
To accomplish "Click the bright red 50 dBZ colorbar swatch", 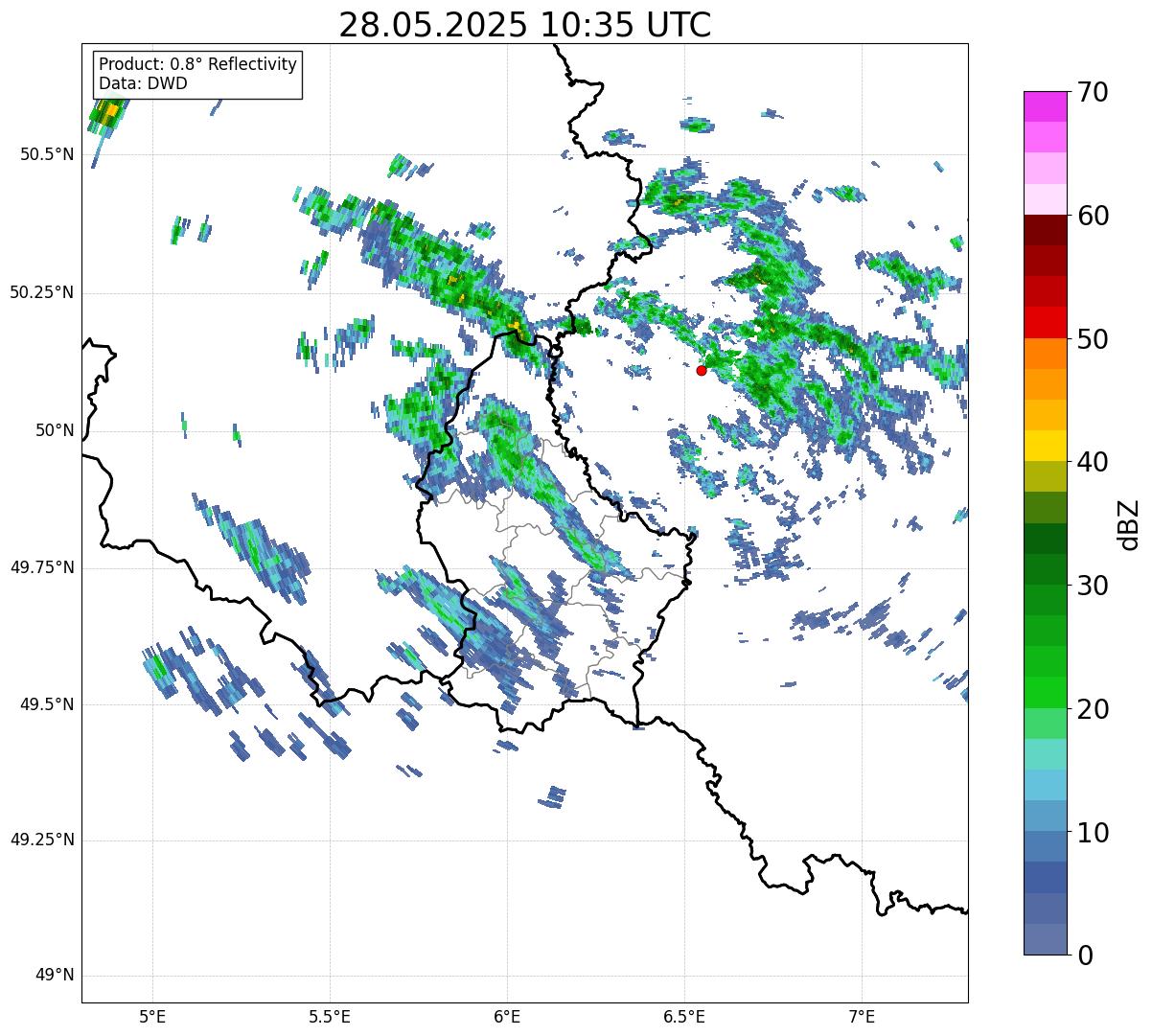I will [1045, 323].
